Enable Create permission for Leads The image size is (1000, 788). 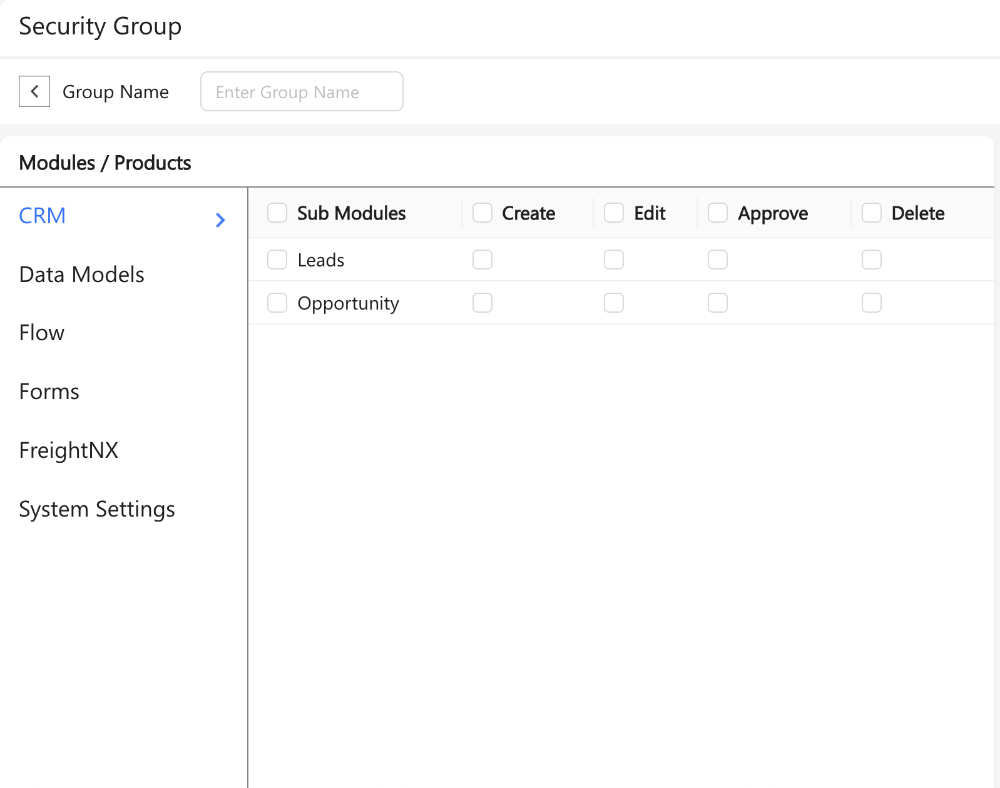482,260
